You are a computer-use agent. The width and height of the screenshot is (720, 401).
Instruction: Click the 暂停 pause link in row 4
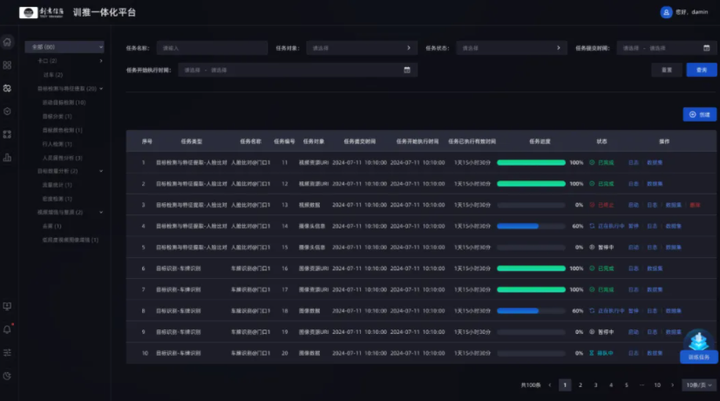pyautogui.click(x=633, y=226)
